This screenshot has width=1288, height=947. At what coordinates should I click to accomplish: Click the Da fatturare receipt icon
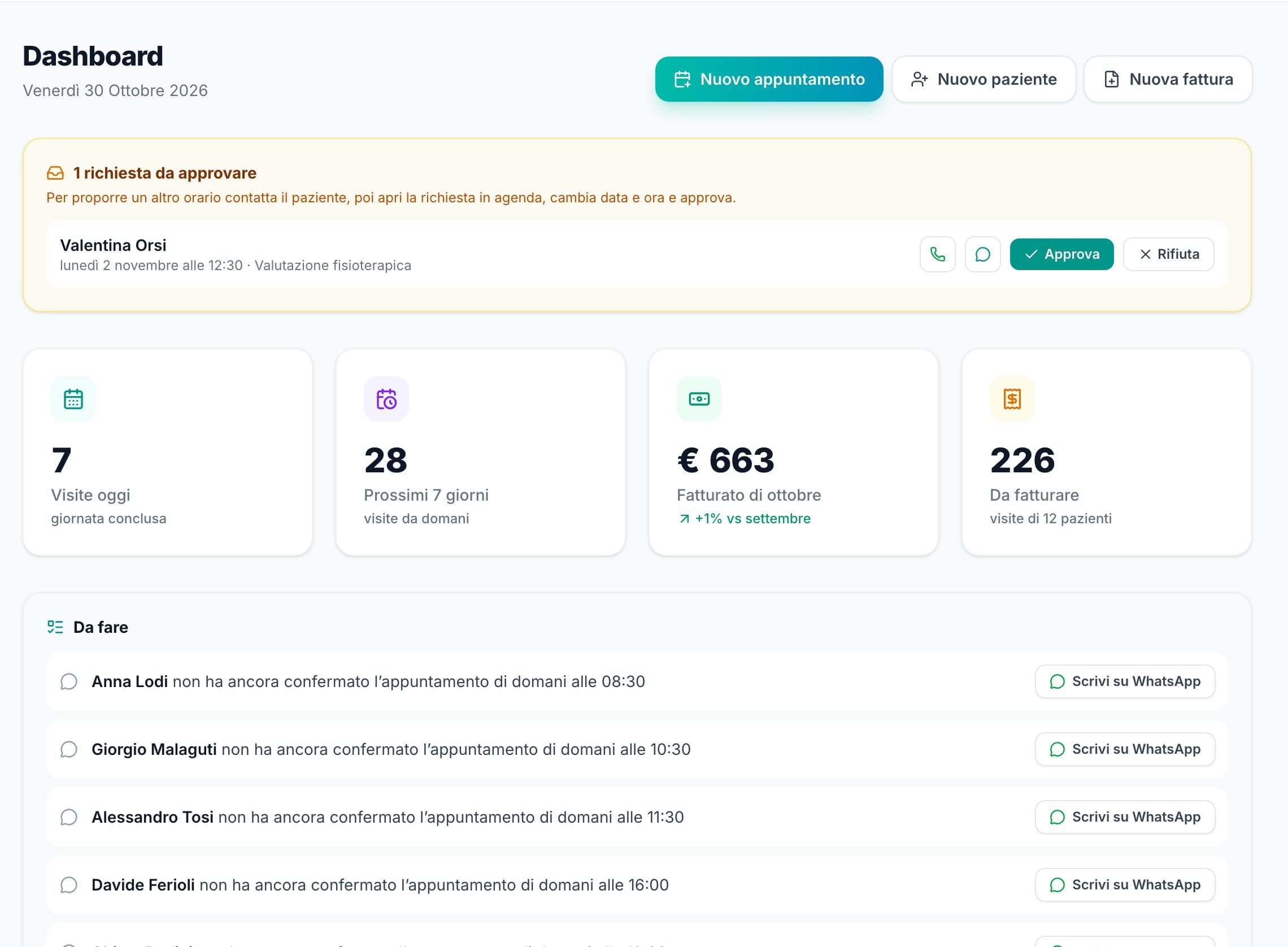click(1012, 399)
